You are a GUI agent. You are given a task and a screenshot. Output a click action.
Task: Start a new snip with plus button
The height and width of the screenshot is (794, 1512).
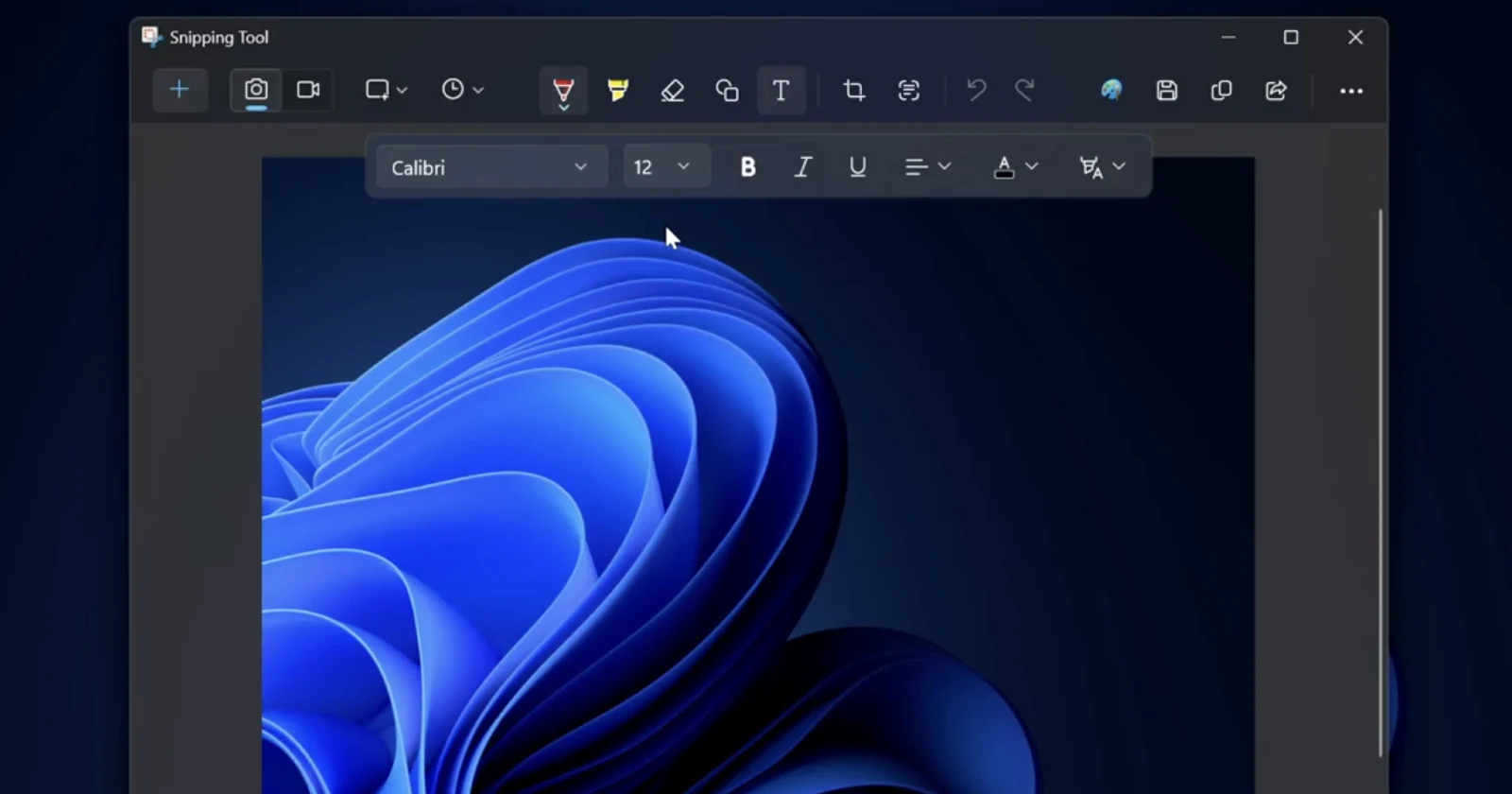click(180, 90)
